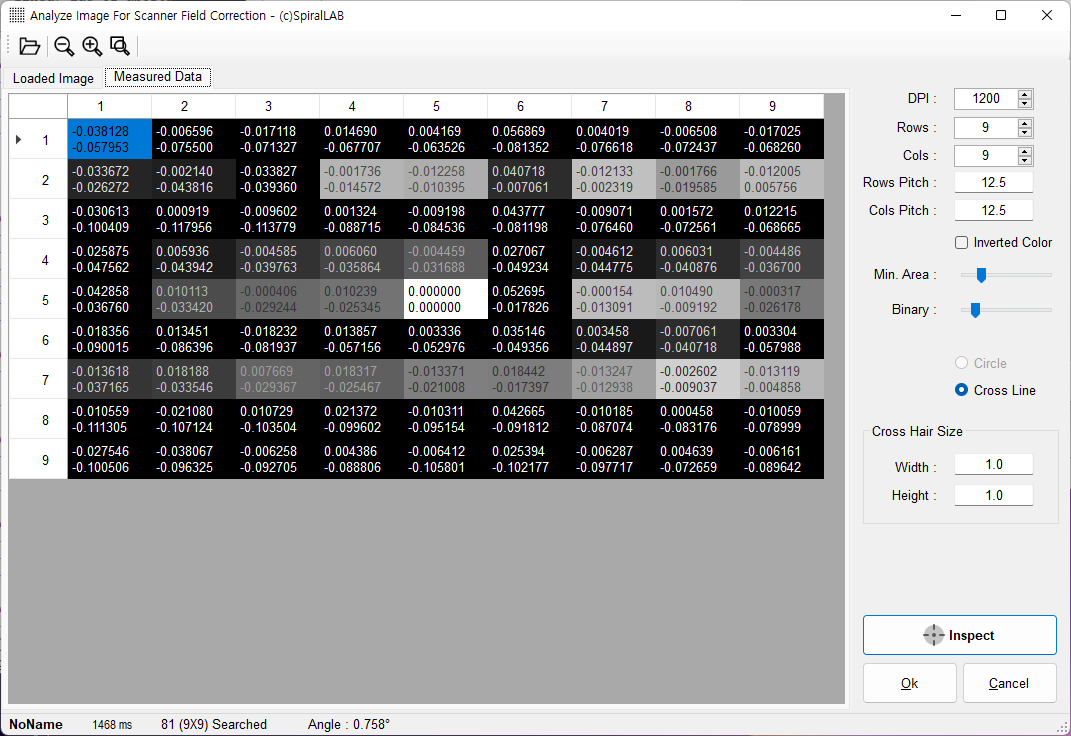Select column header 9 in the grid

pyautogui.click(x=781, y=106)
